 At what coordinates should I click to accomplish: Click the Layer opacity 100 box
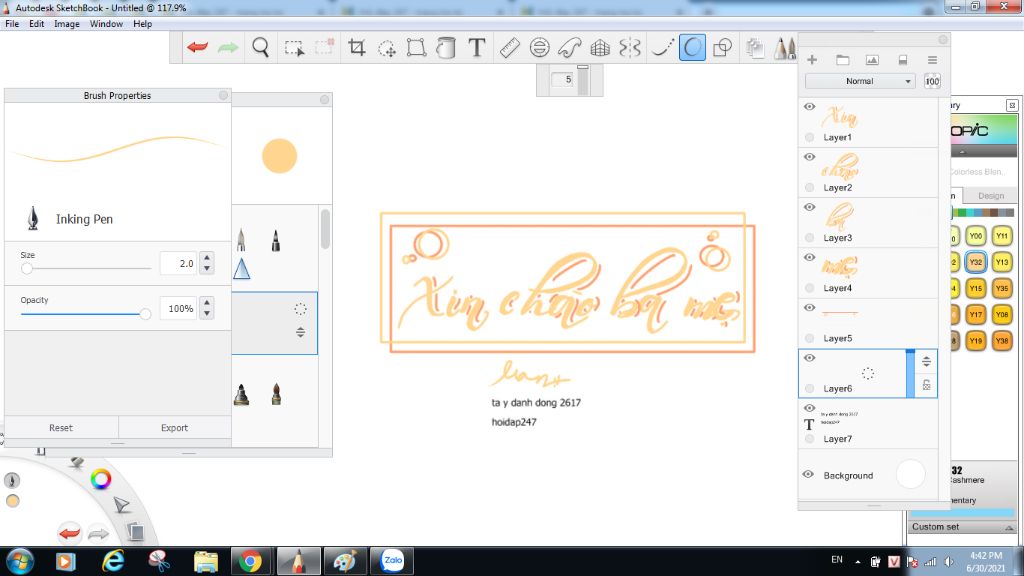[932, 81]
